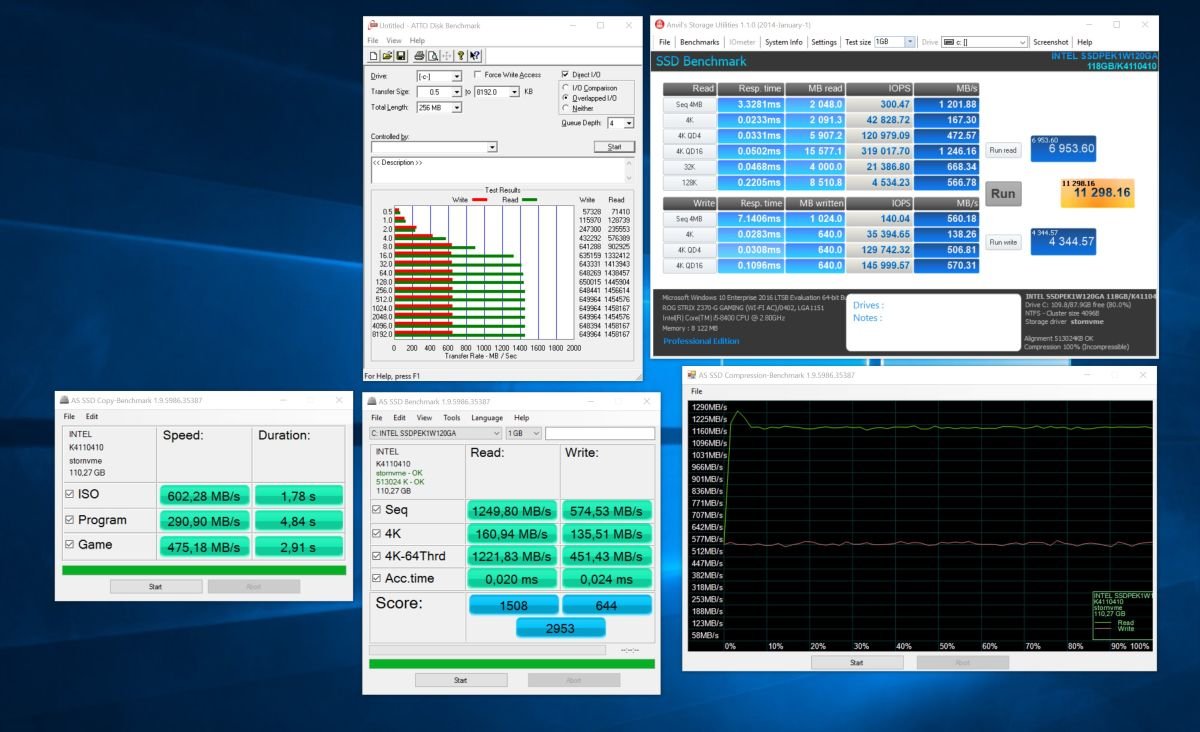Open the Total Length 256 MB dropdown
Image resolution: width=1200 pixels, height=732 pixels.
pyautogui.click(x=457, y=107)
